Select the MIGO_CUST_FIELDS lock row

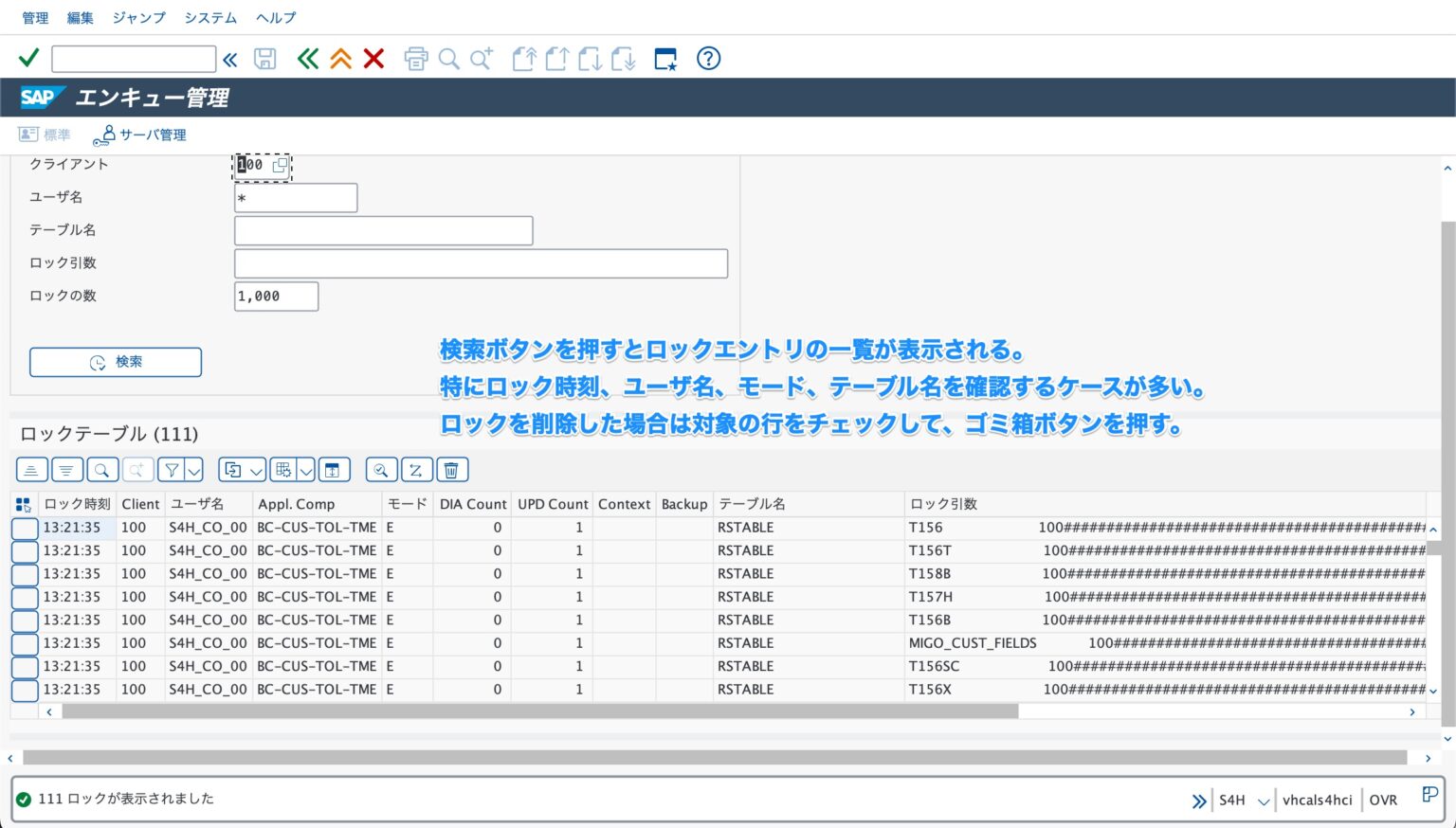pos(24,643)
